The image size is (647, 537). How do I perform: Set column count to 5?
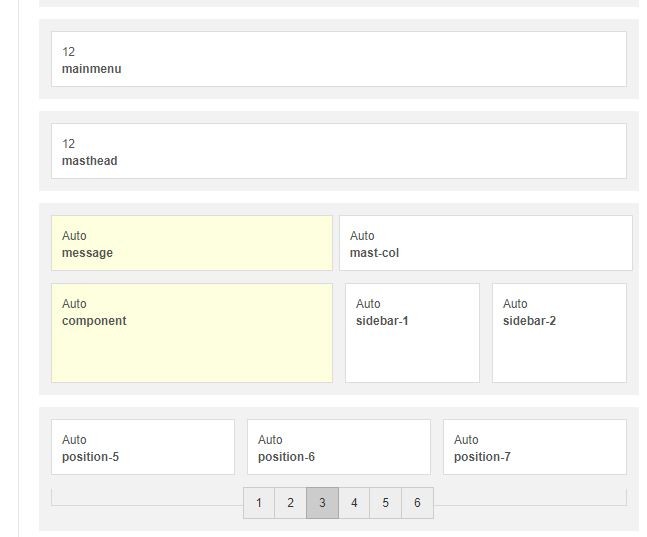point(386,503)
